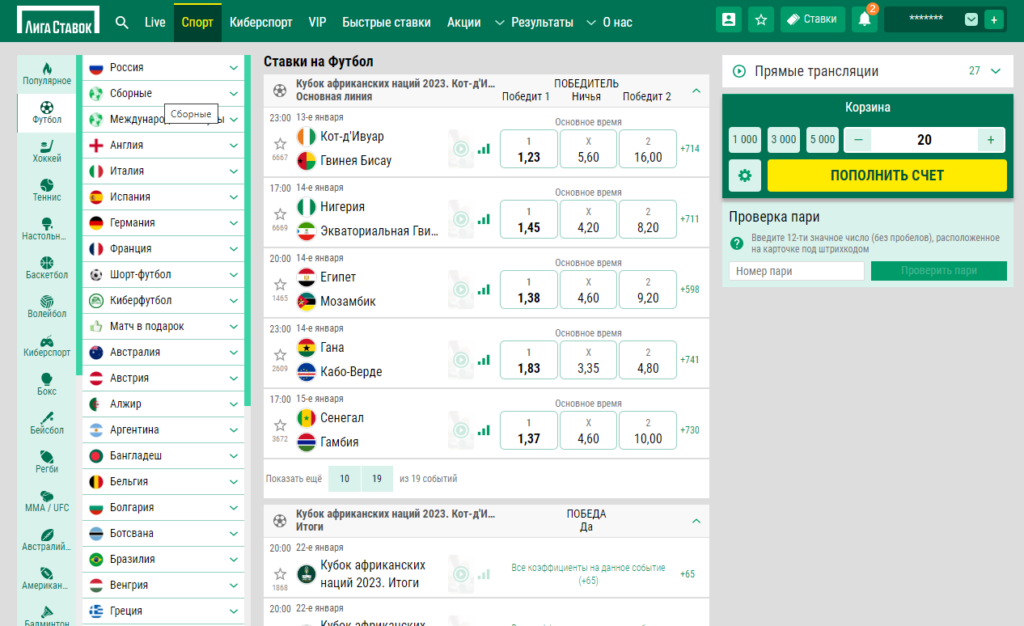Open the notifications bell
This screenshot has height=626, width=1024.
click(864, 20)
